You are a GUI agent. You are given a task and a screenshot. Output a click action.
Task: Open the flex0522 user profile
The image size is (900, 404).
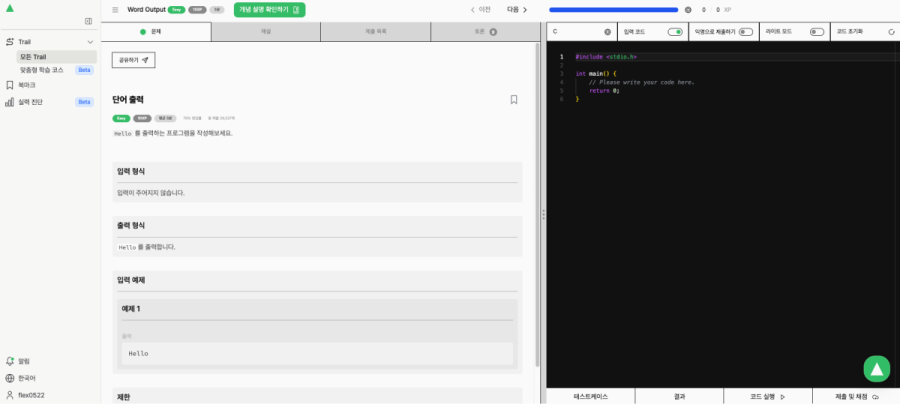click(x=25, y=395)
